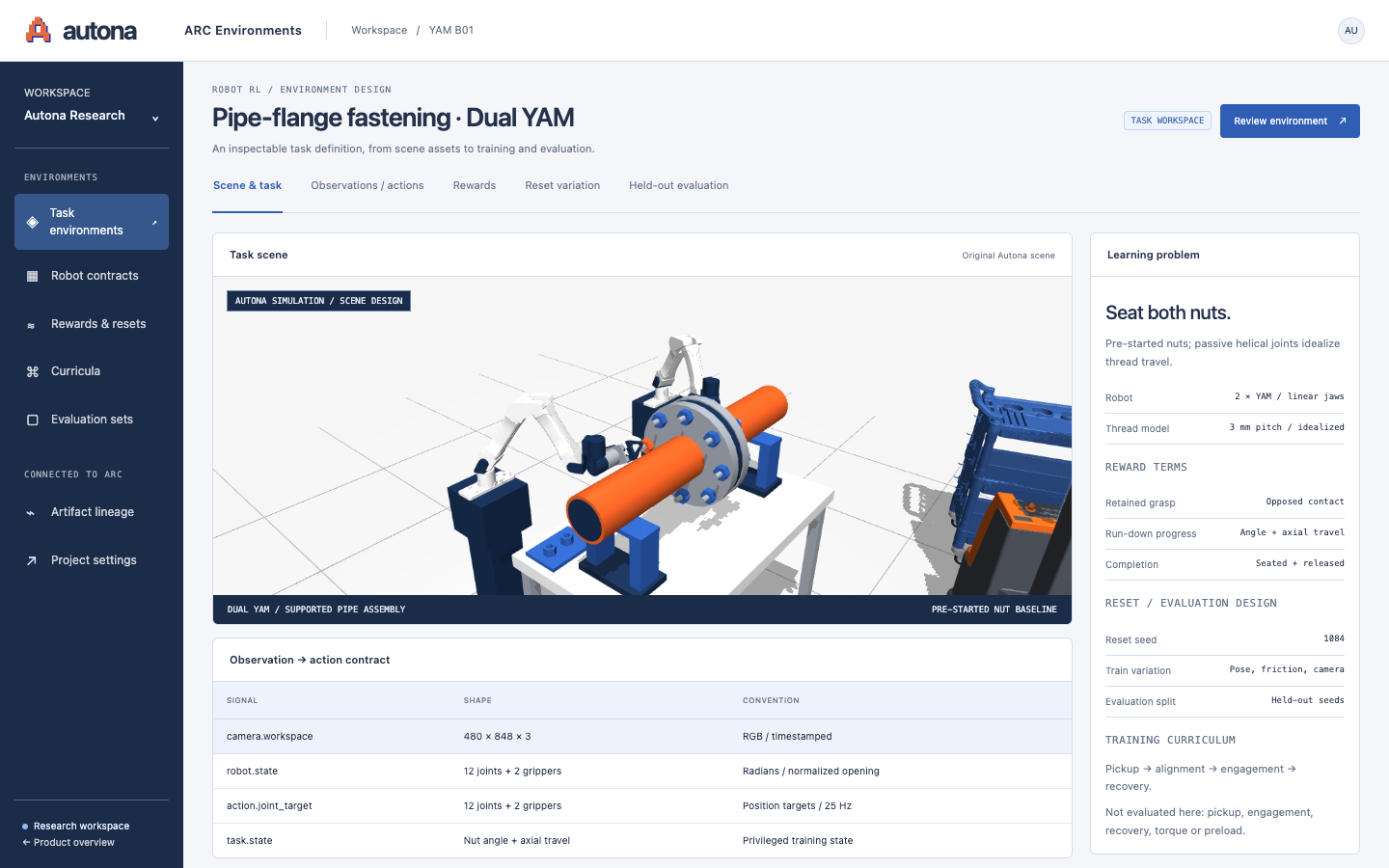This screenshot has height=868, width=1389.
Task: Click the CONVENTION column header
Action: tap(771, 700)
